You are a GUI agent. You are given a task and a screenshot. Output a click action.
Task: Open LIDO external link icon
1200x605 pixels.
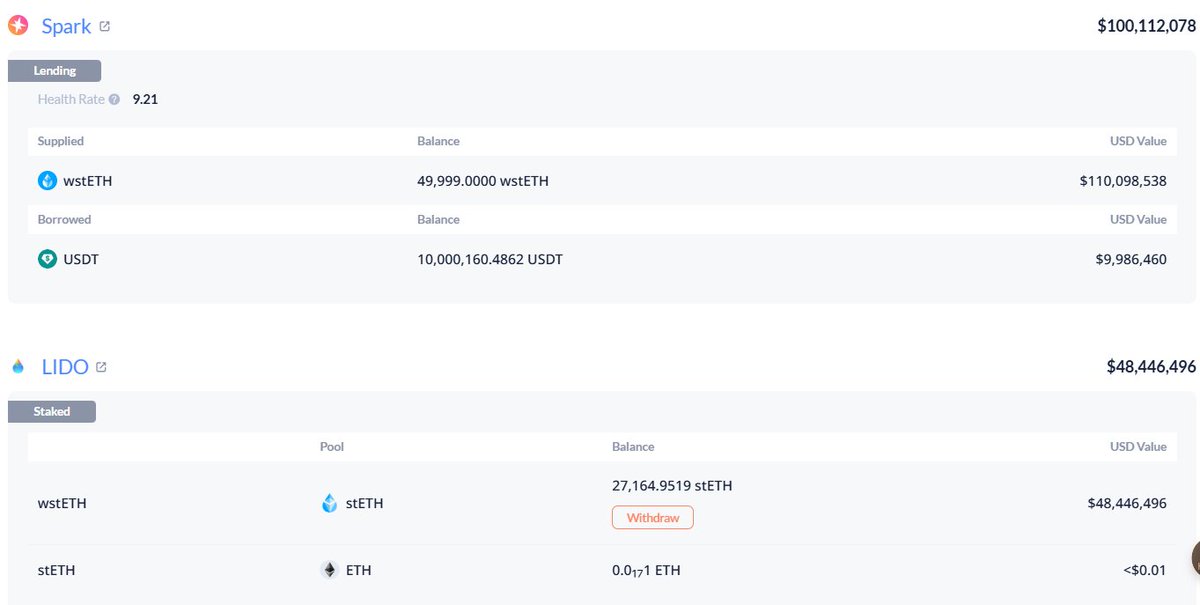click(x=101, y=367)
